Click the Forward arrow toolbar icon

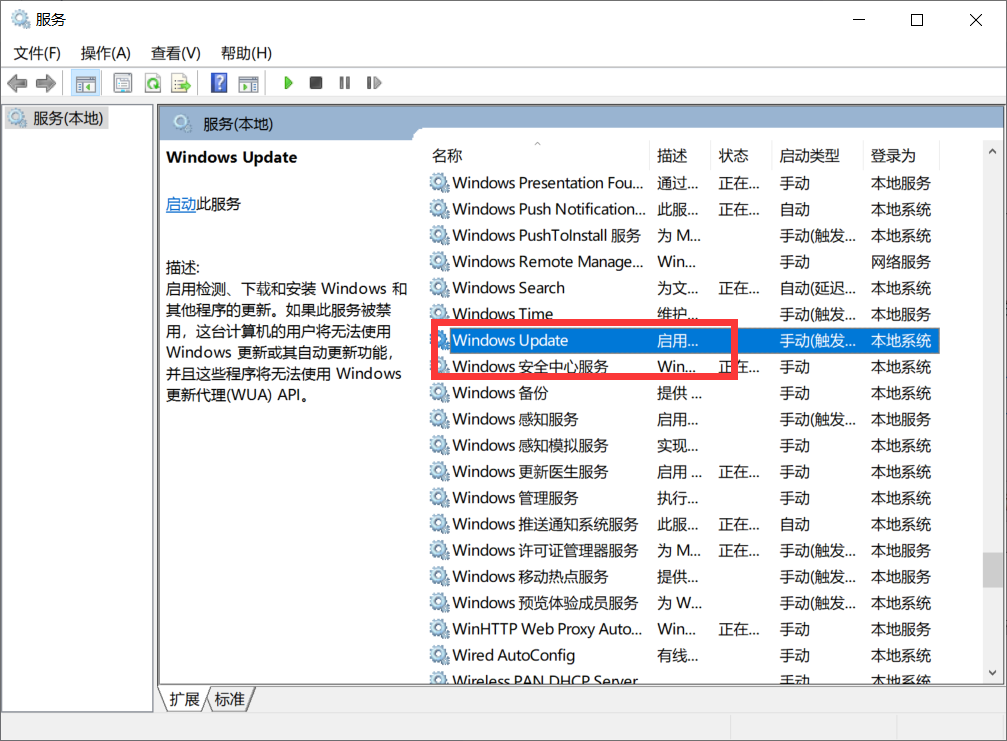coord(46,83)
